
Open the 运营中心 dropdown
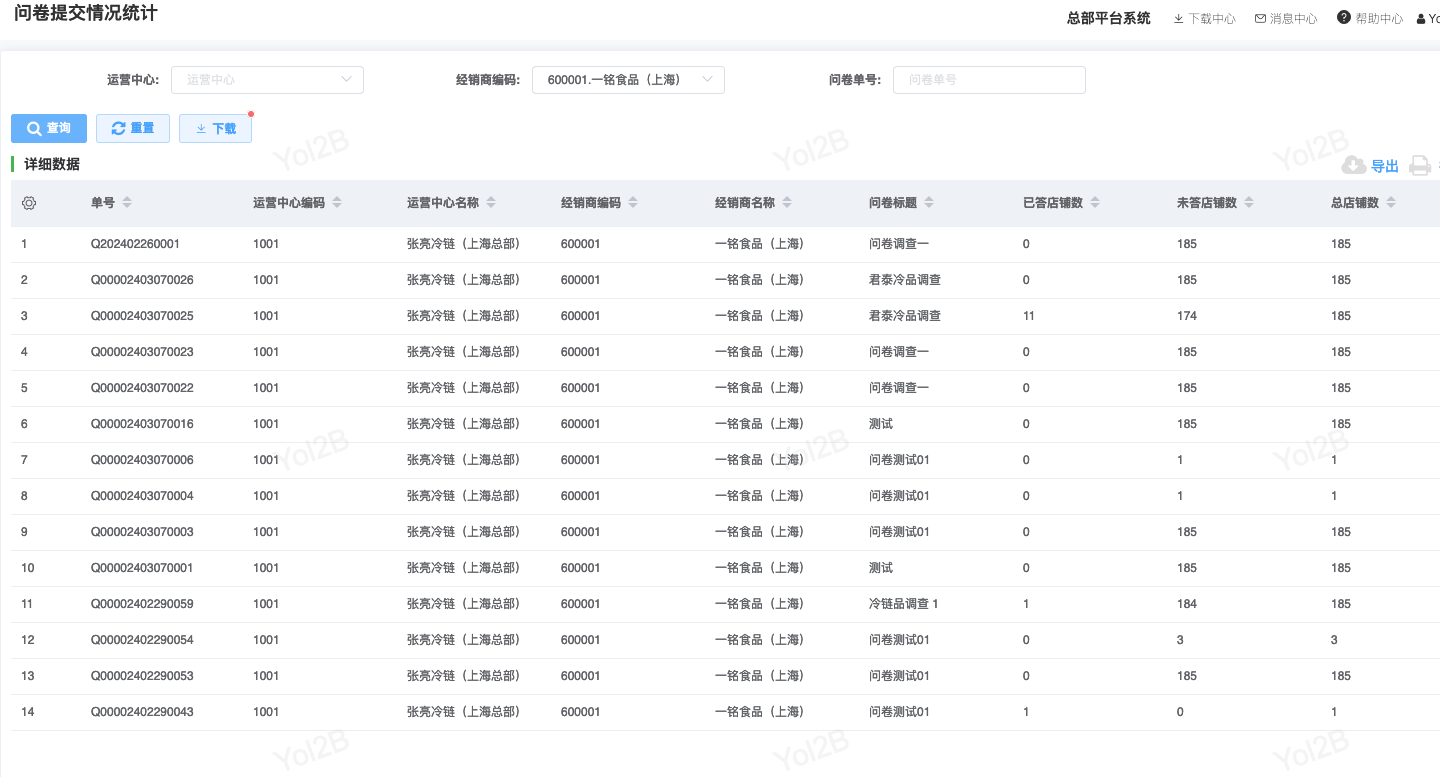[267, 80]
